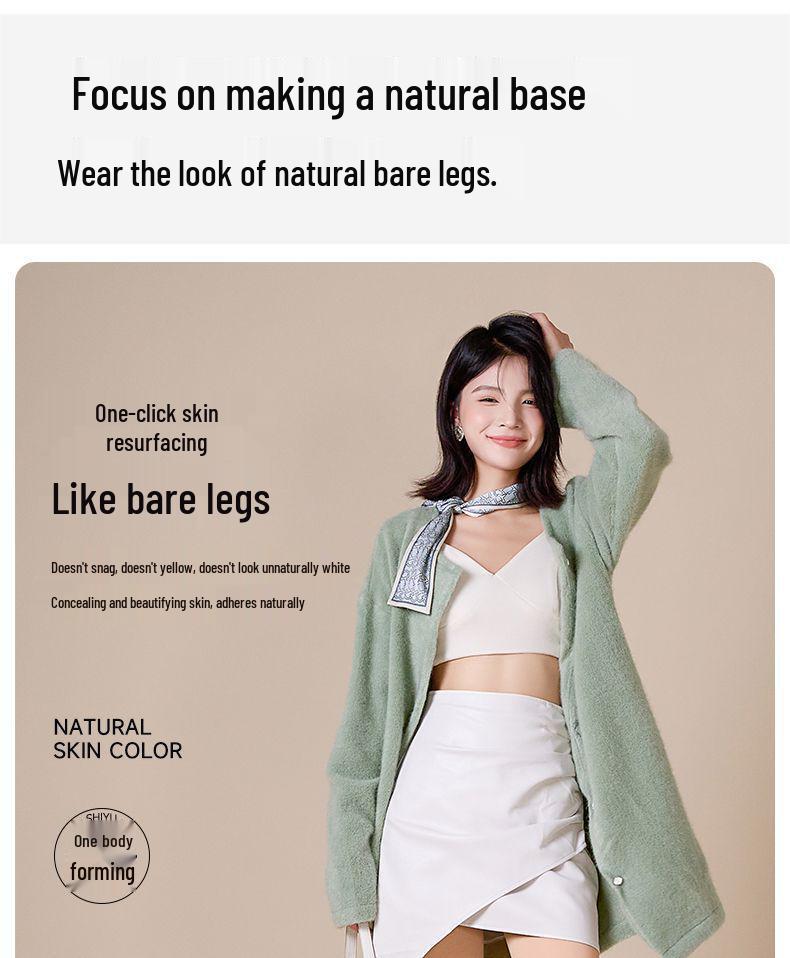Screen dimensions: 790x958
Task: Click the 'Like bare legs' heading
Action: pyautogui.click(x=161, y=500)
